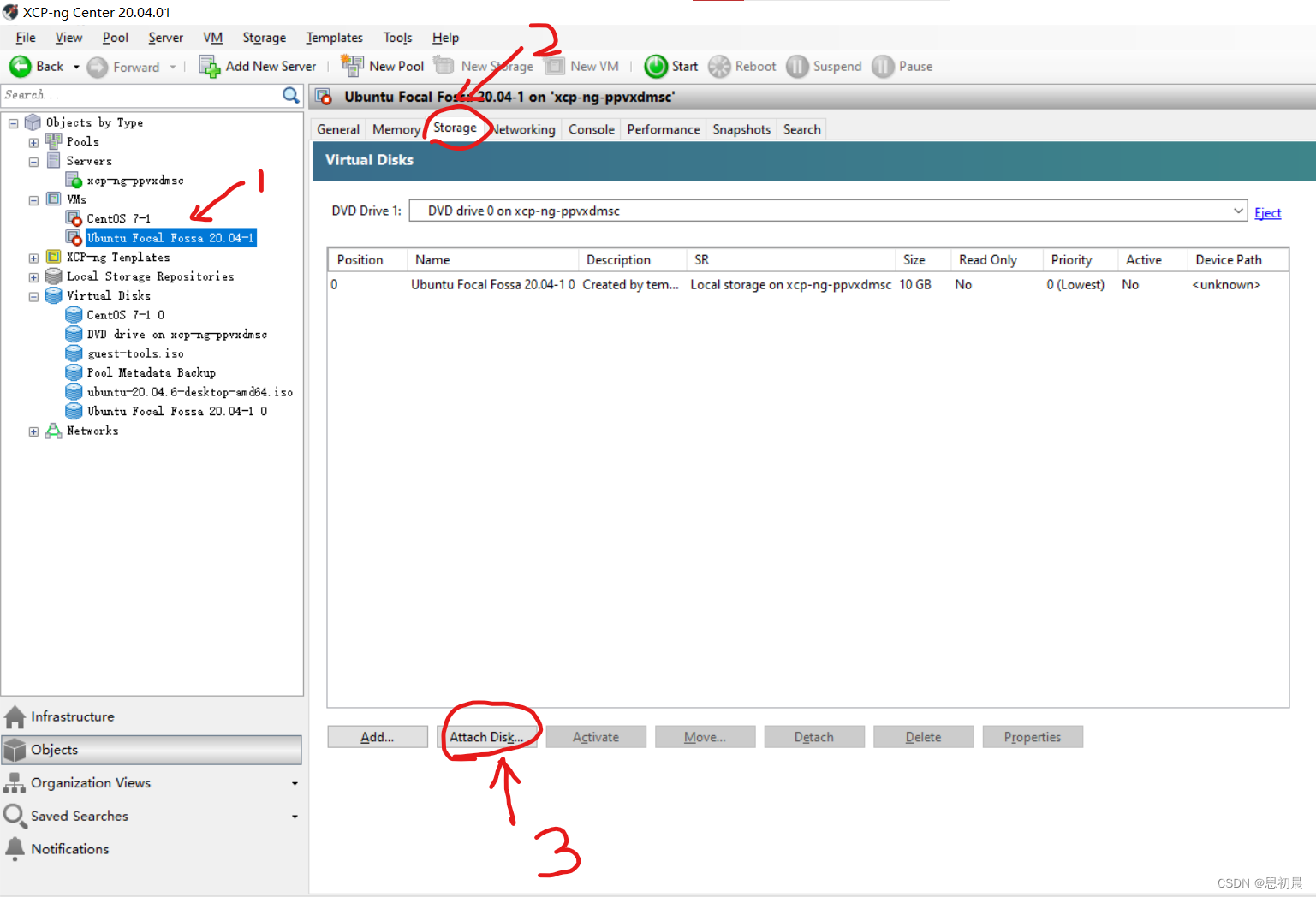Open the File menu

pos(26,38)
